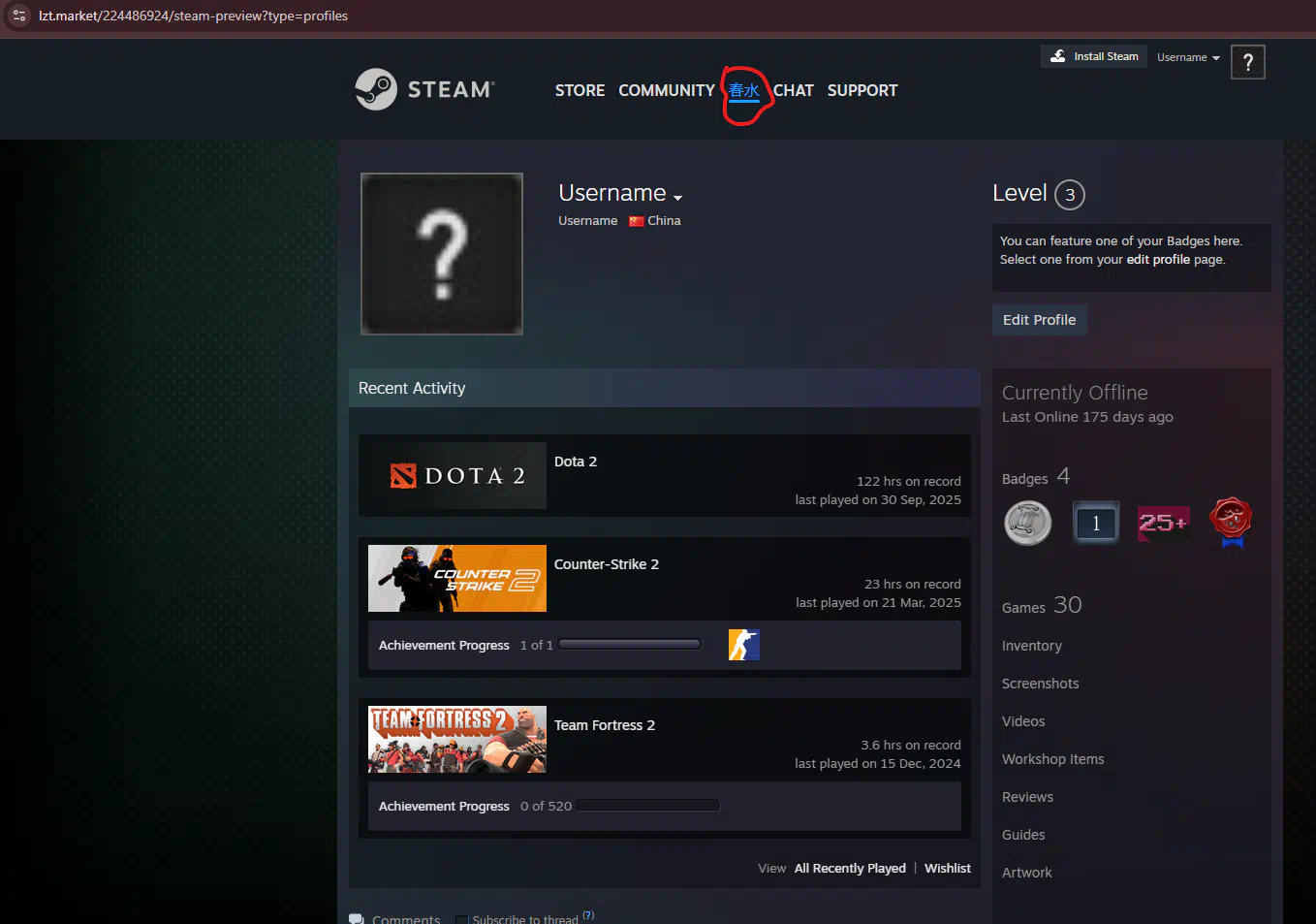Click the Counter-Strike 2 achievement icon
This screenshot has width=1316, height=924.
[x=744, y=645]
